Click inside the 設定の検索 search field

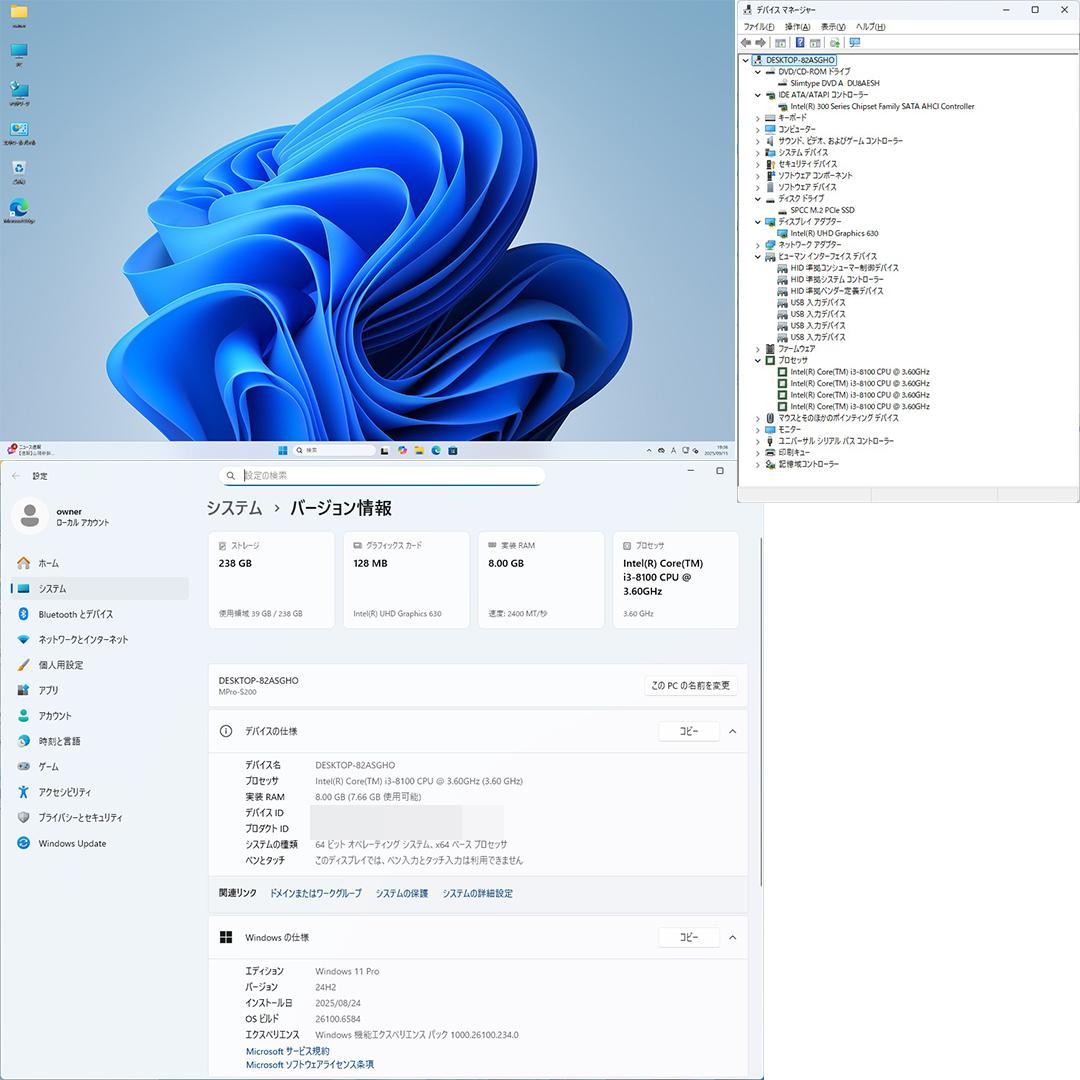coord(383,475)
